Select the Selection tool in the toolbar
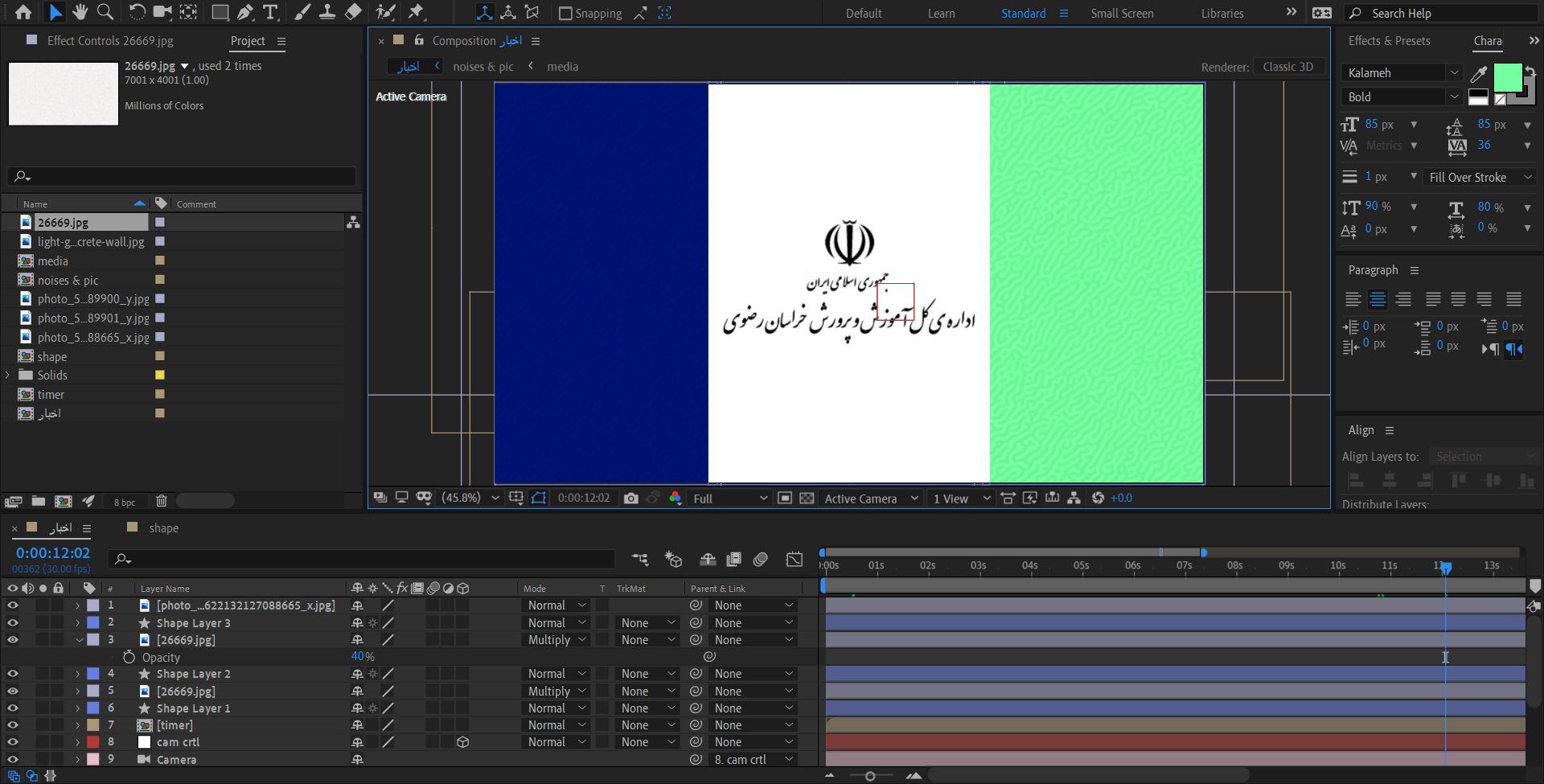This screenshot has width=1544, height=784. click(56, 12)
